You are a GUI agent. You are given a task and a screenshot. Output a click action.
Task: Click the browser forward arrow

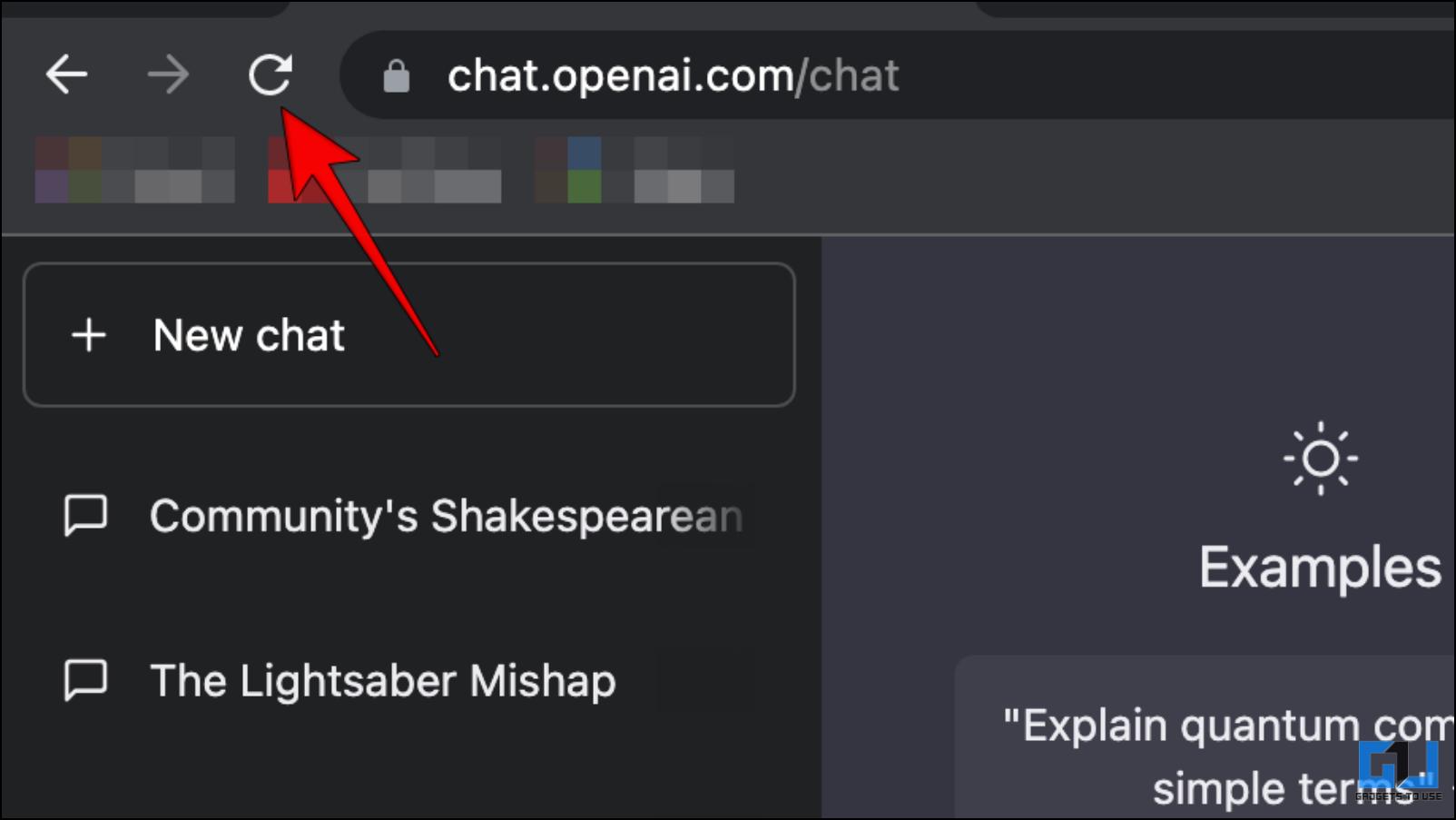(x=168, y=74)
